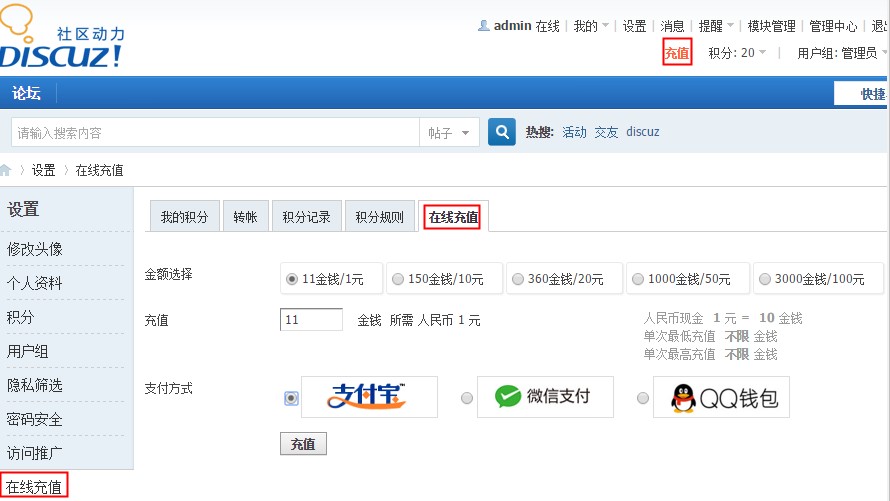Screen dimensions: 890x501
Task: Open 隐私筛选 in settings sidebar
Action: coord(35,385)
